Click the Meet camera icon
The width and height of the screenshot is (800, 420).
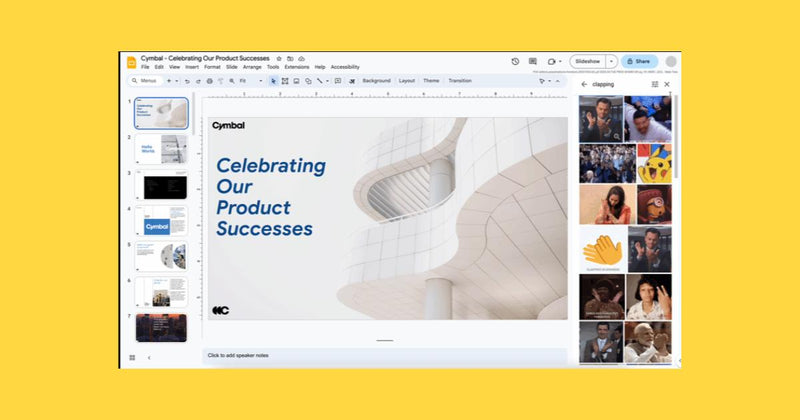551,61
